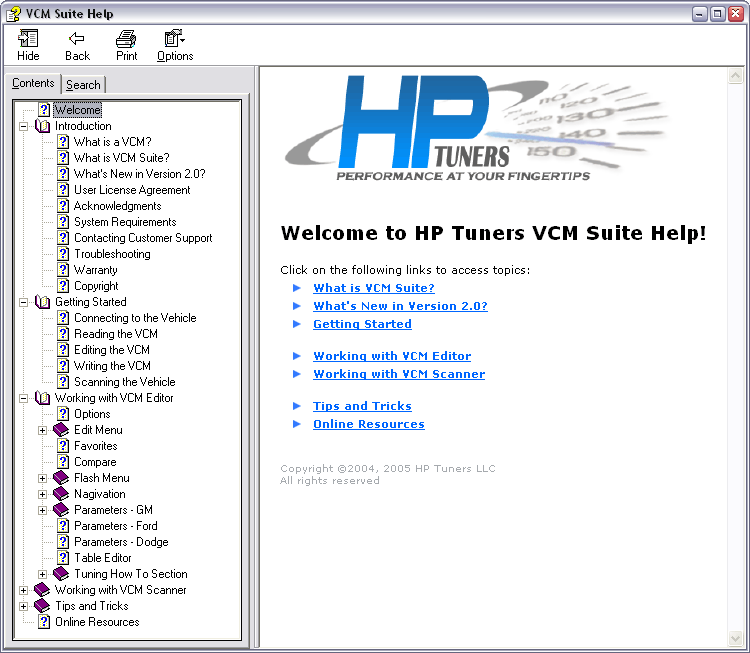Open the Working with VCM Editor link

(x=392, y=356)
